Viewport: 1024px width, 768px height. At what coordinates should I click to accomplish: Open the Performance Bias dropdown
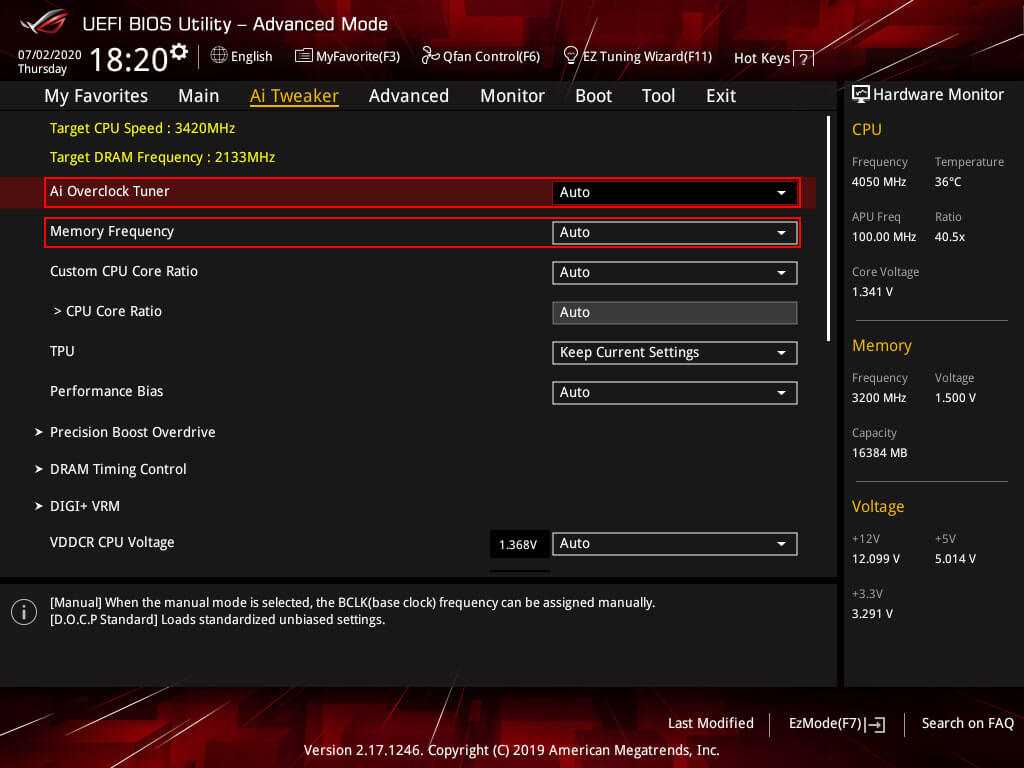click(x=674, y=392)
